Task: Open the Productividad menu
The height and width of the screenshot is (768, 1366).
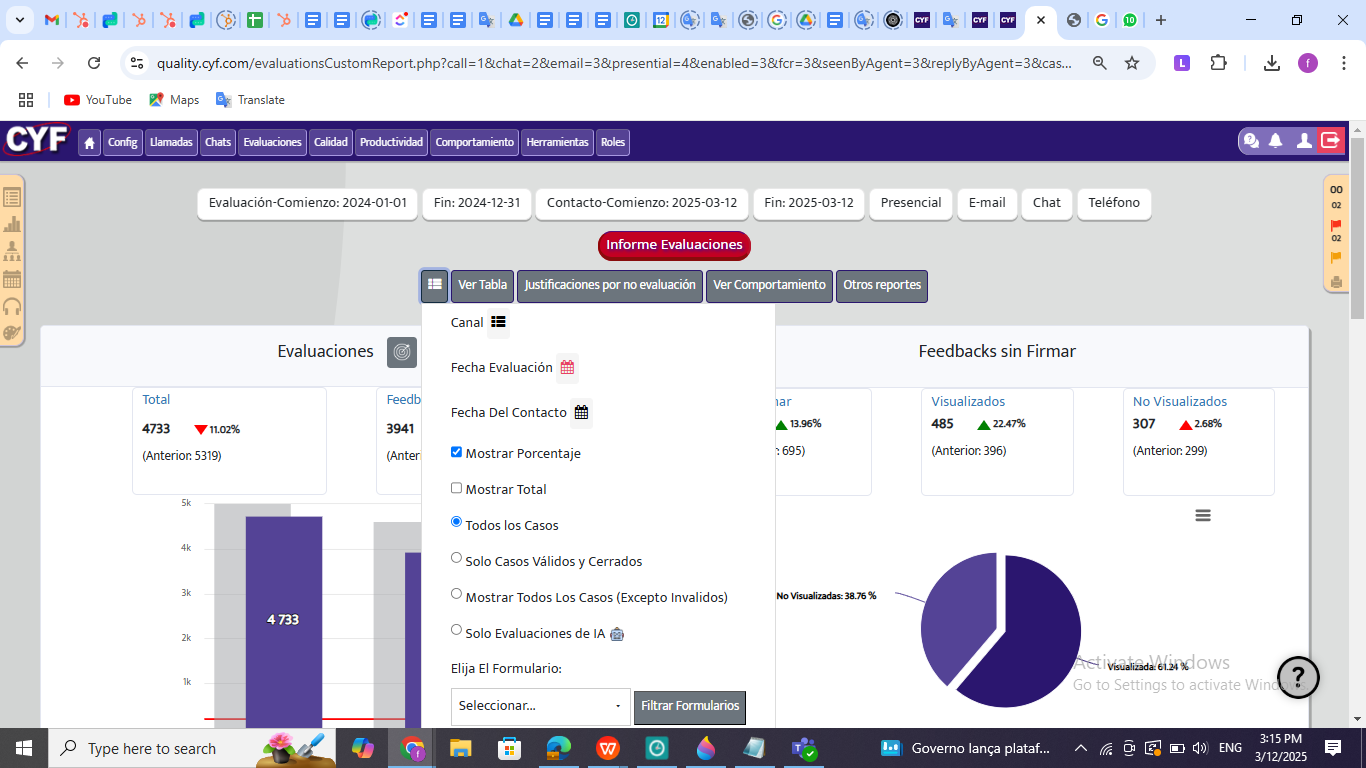Action: pyautogui.click(x=392, y=142)
